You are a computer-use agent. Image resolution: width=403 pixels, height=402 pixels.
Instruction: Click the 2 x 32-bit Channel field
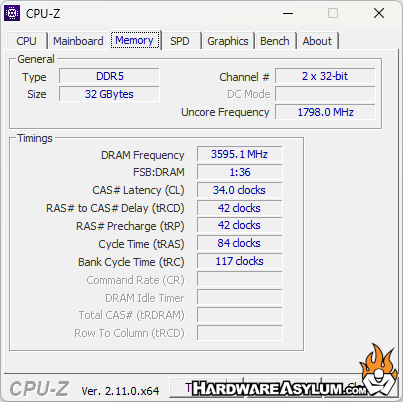(325, 76)
